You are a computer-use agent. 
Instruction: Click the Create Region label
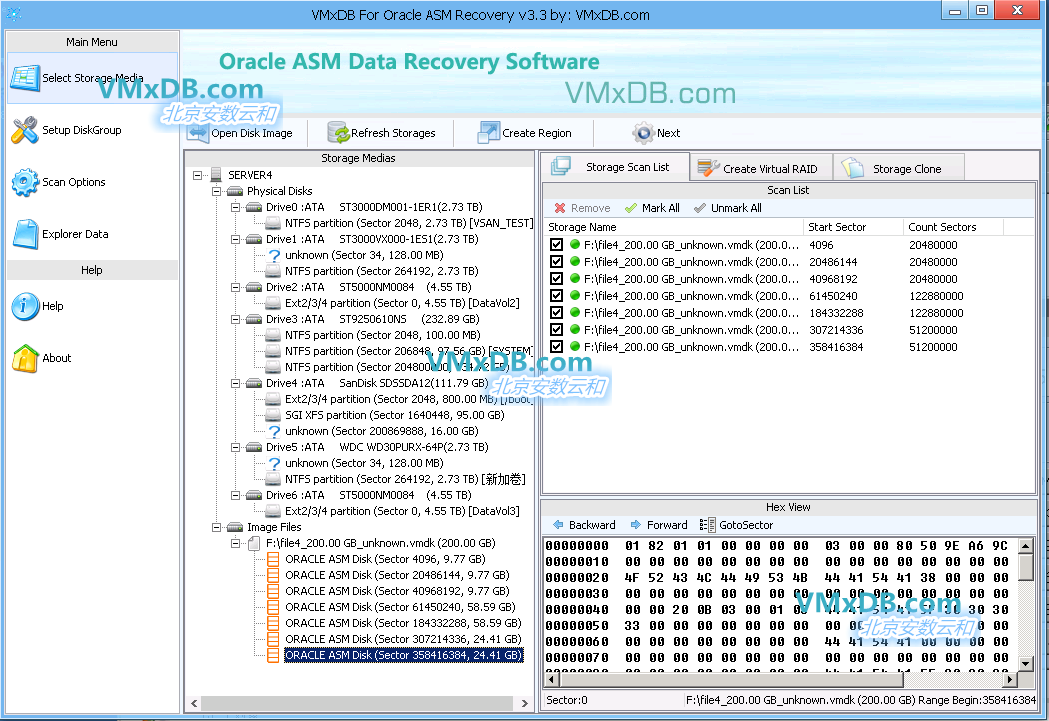click(x=537, y=133)
